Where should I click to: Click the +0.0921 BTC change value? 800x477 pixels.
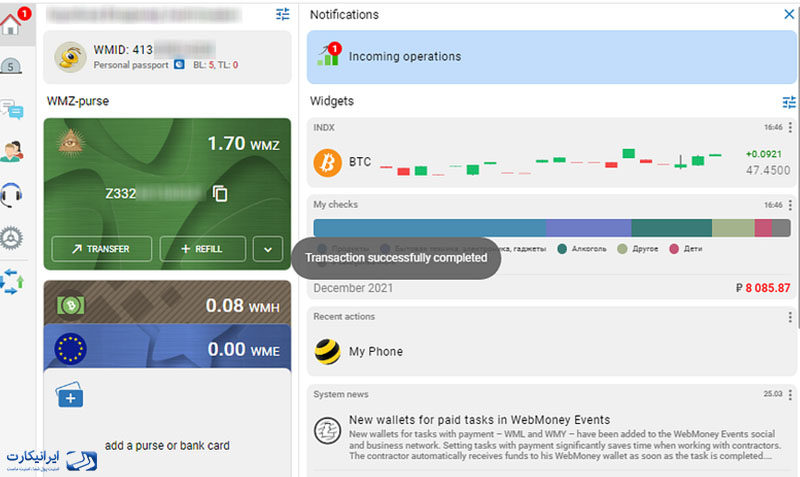tap(763, 154)
